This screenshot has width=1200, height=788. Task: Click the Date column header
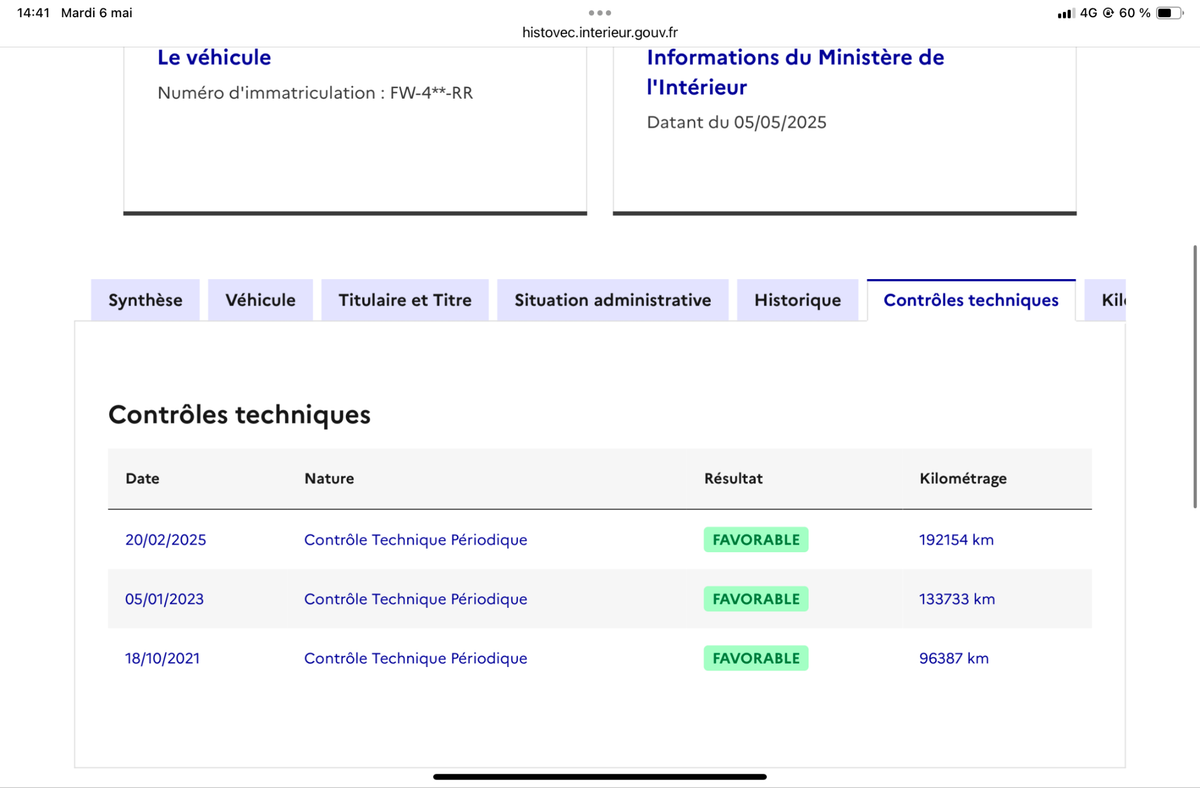(x=142, y=479)
